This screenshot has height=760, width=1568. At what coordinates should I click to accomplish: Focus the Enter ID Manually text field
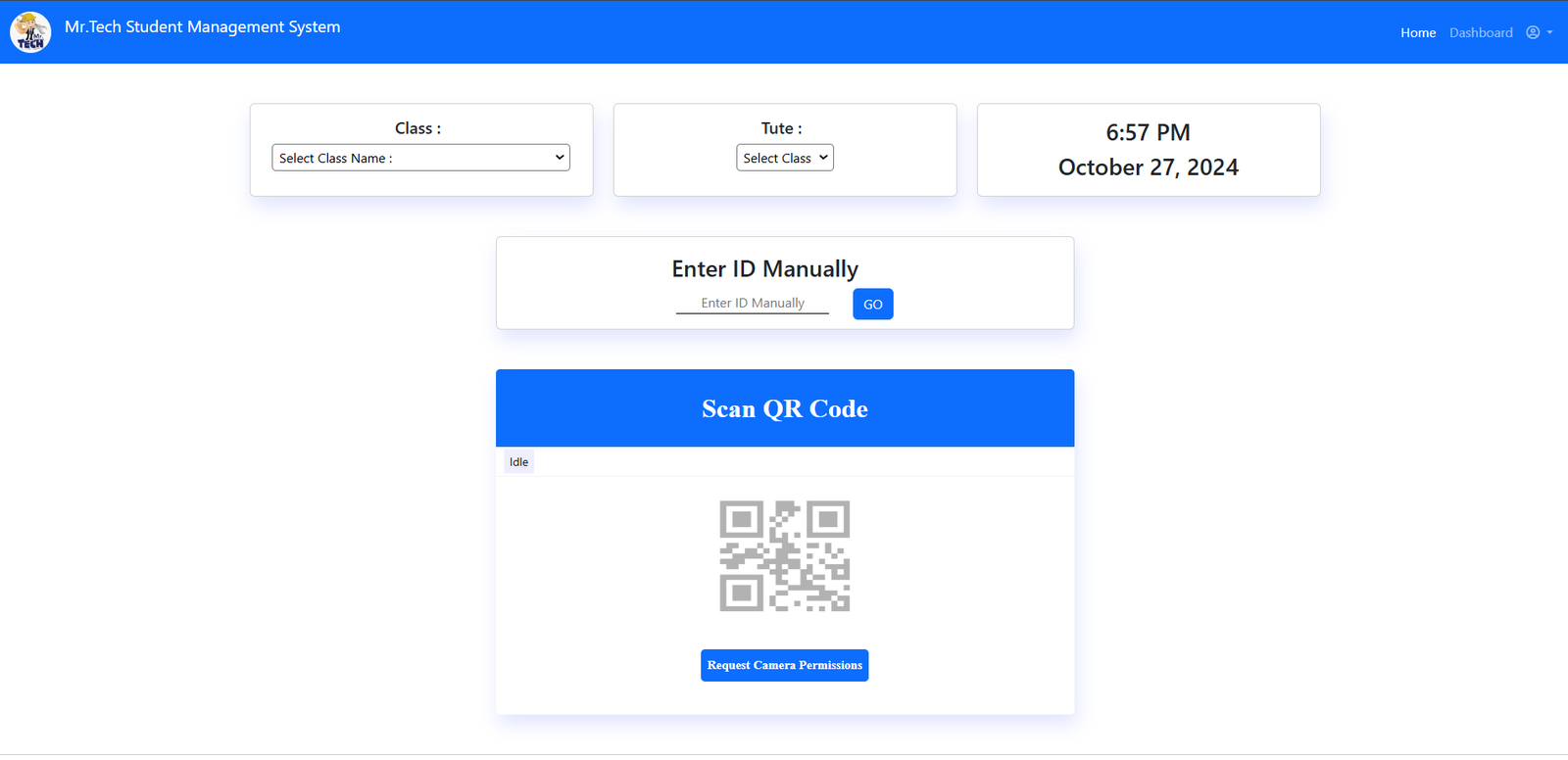[752, 304]
